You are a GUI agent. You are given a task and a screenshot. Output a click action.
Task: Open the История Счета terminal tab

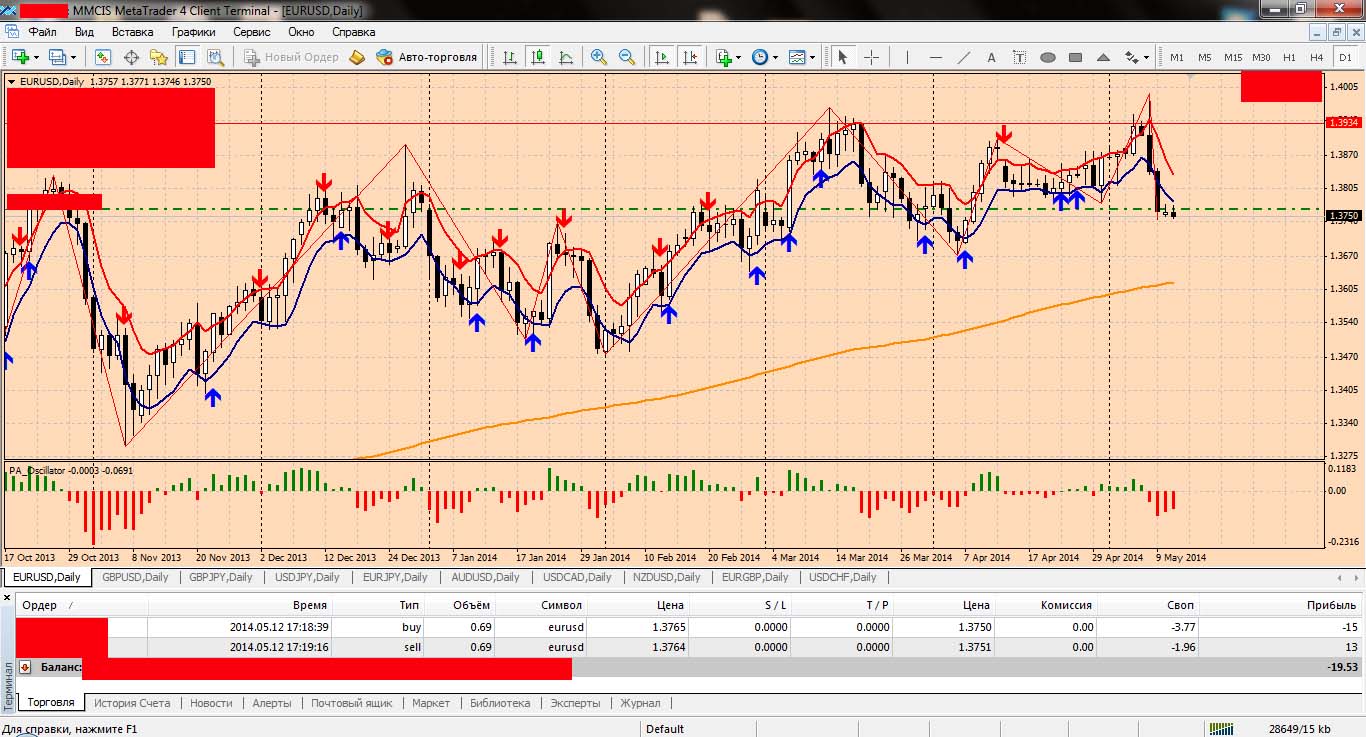132,703
